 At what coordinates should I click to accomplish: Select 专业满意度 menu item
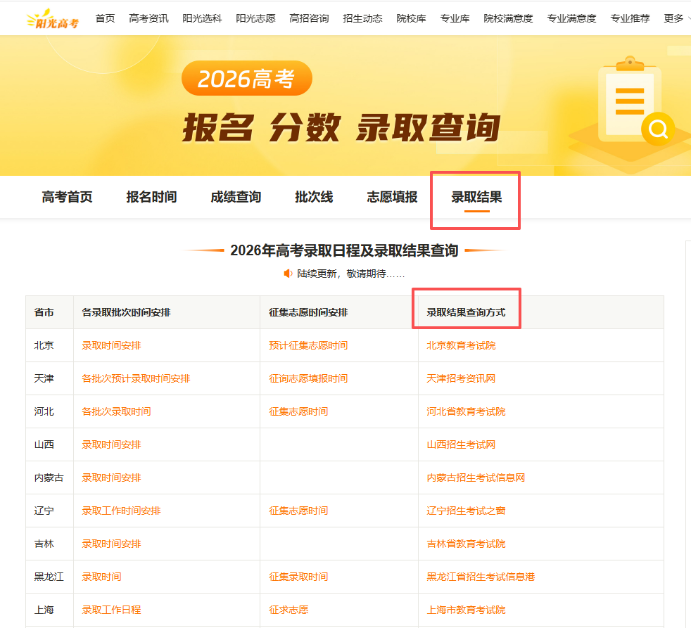[x=572, y=18]
